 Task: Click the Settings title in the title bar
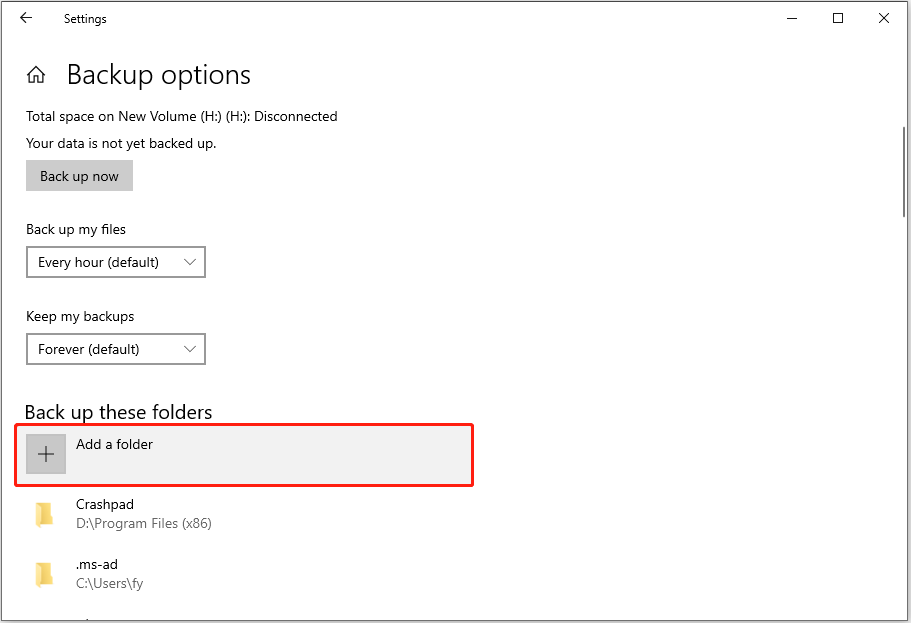coord(85,18)
